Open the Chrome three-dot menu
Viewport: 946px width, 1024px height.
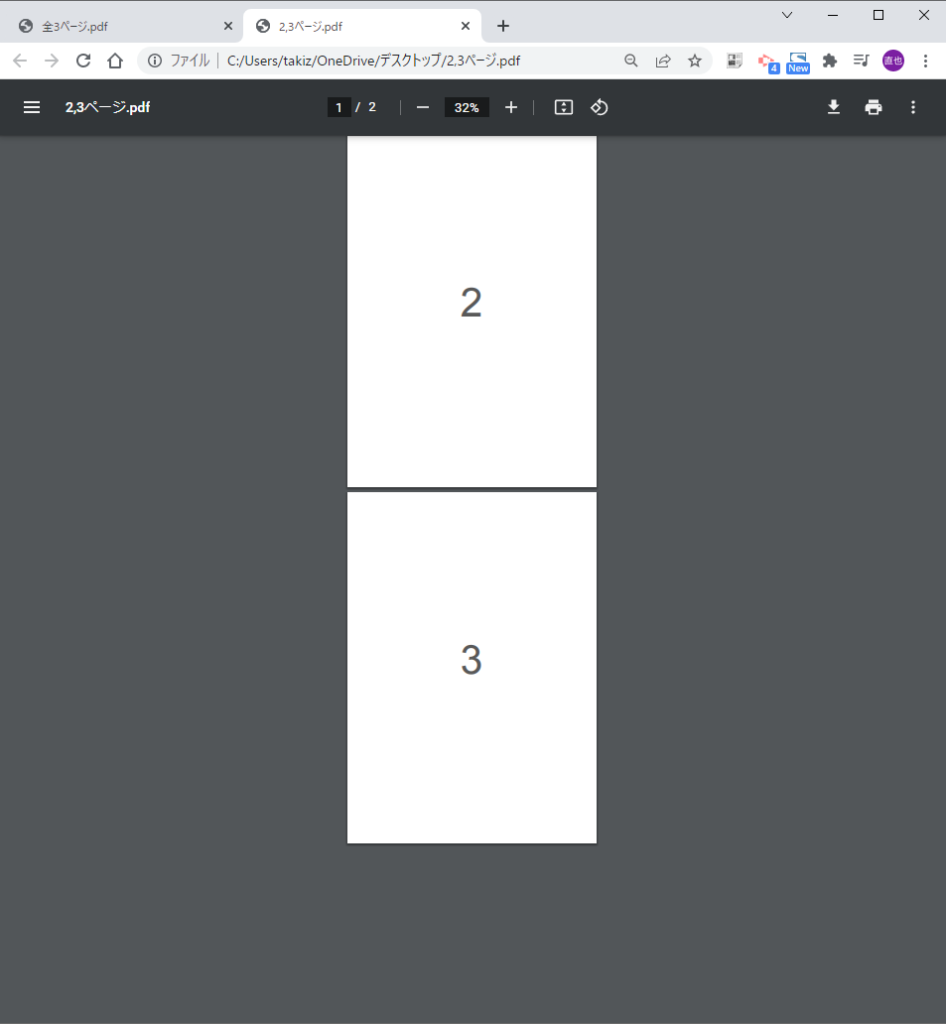pos(925,61)
